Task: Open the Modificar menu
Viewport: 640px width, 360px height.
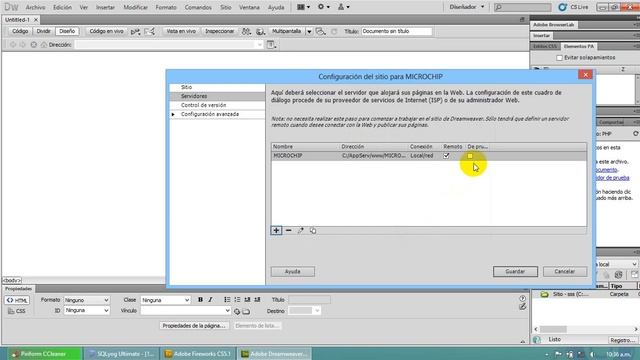Action: click(x=136, y=7)
